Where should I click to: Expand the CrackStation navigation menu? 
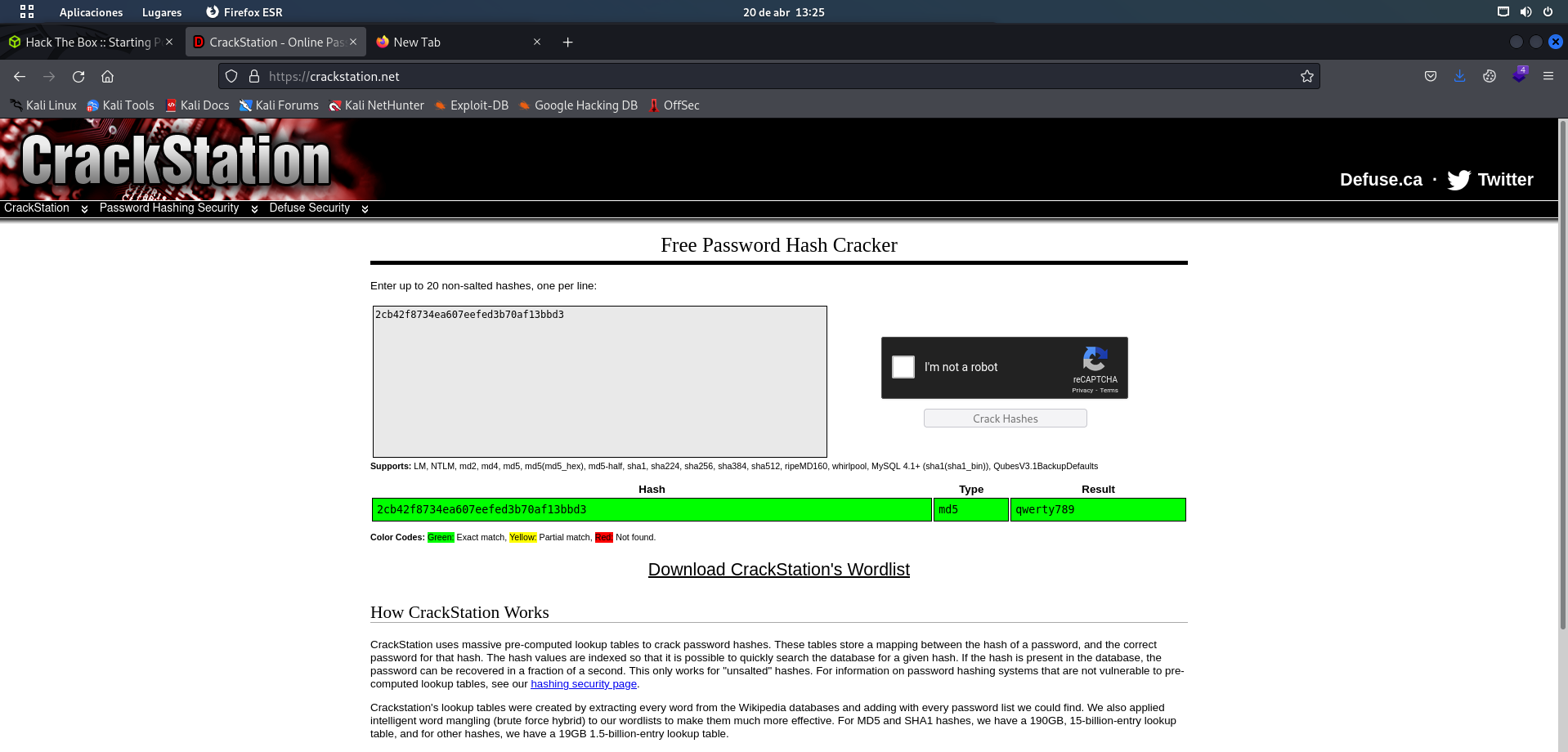tap(45, 208)
